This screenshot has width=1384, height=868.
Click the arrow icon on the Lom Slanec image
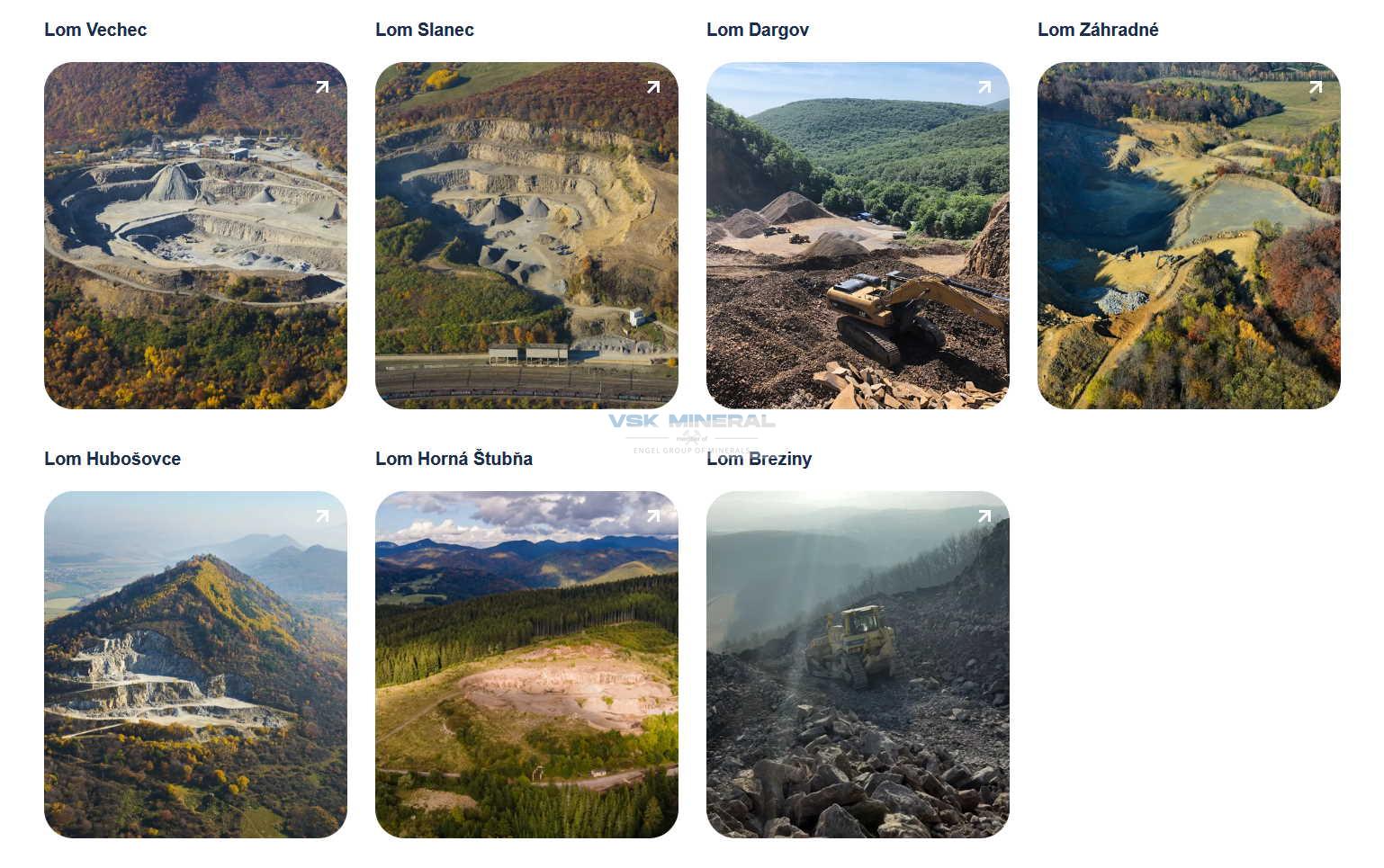pyautogui.click(x=653, y=87)
